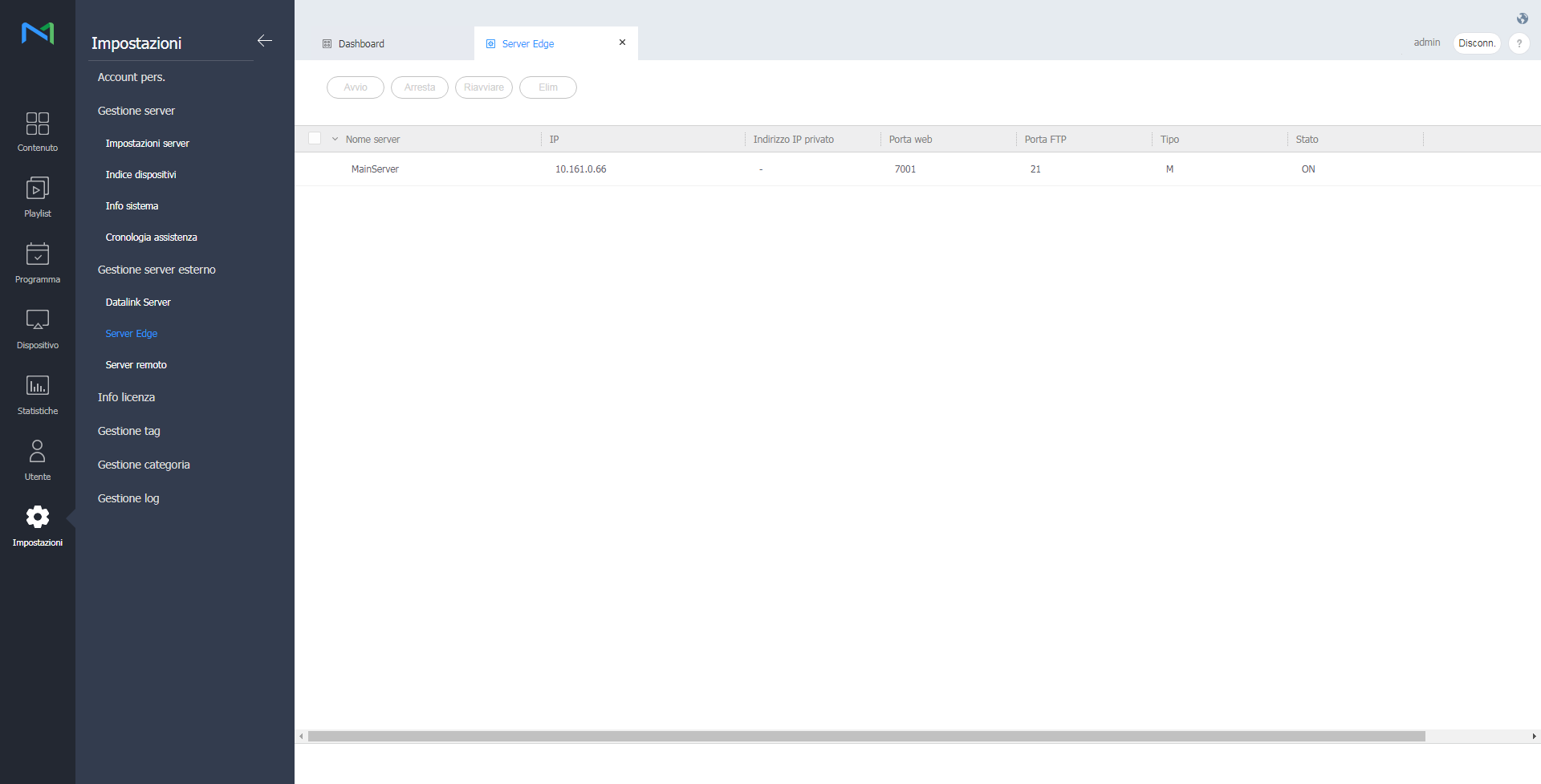This screenshot has height=784, width=1541.
Task: Open the Utente person icon
Action: click(37, 451)
